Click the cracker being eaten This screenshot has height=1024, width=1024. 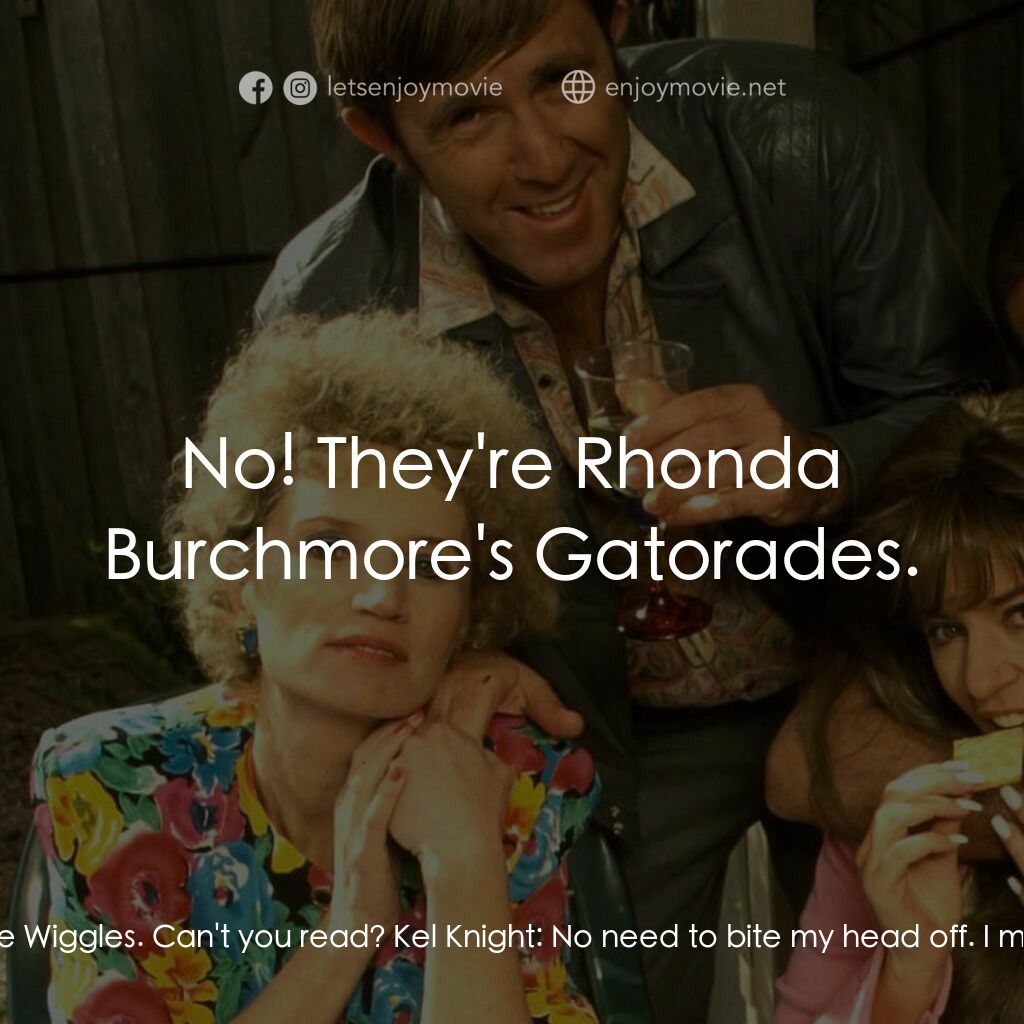point(989,758)
